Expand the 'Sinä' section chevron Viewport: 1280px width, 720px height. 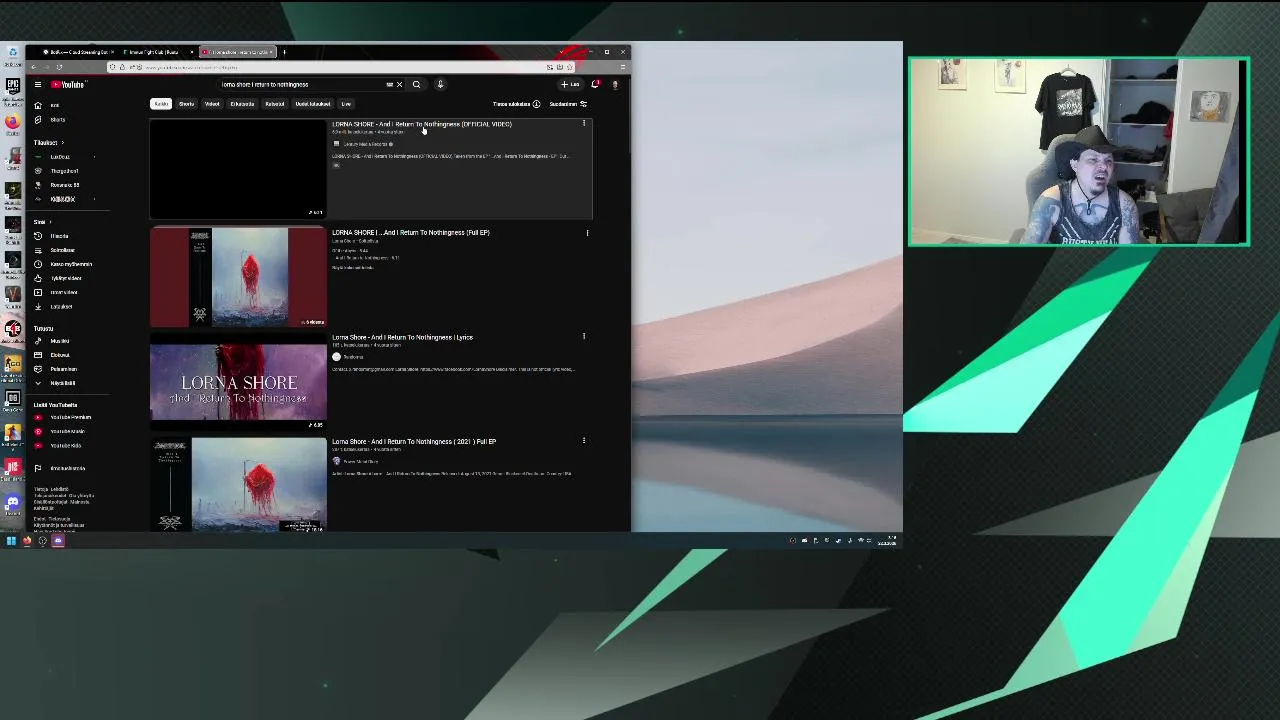coord(50,222)
